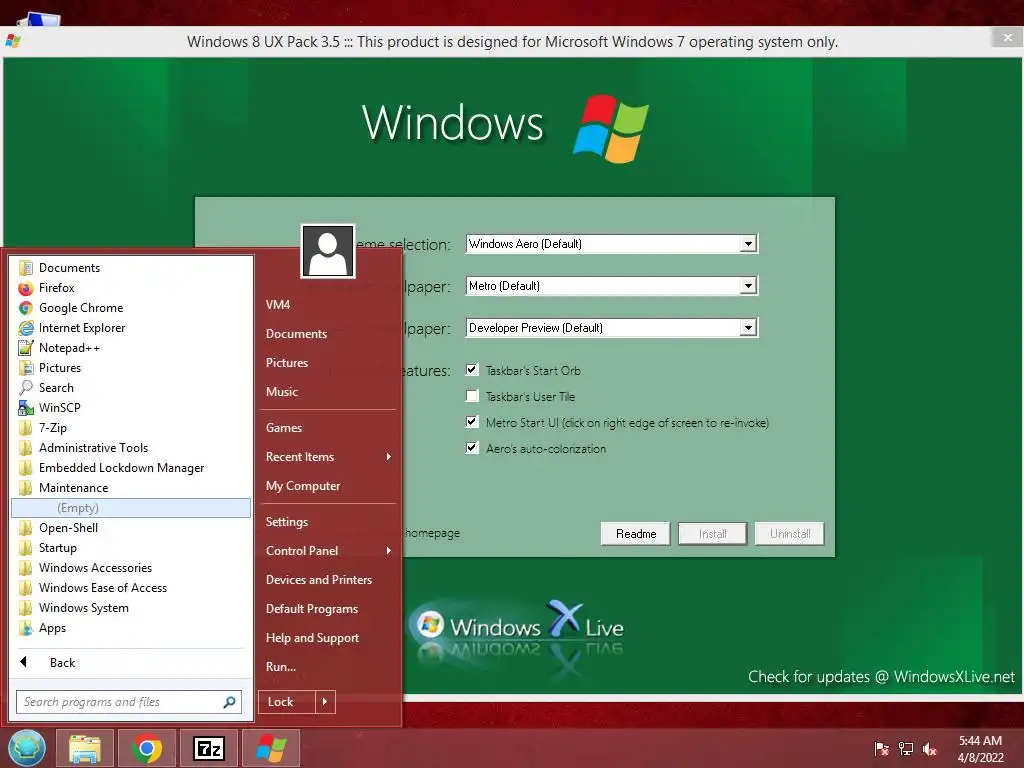Open the Documents folder icon in programs list

point(26,268)
